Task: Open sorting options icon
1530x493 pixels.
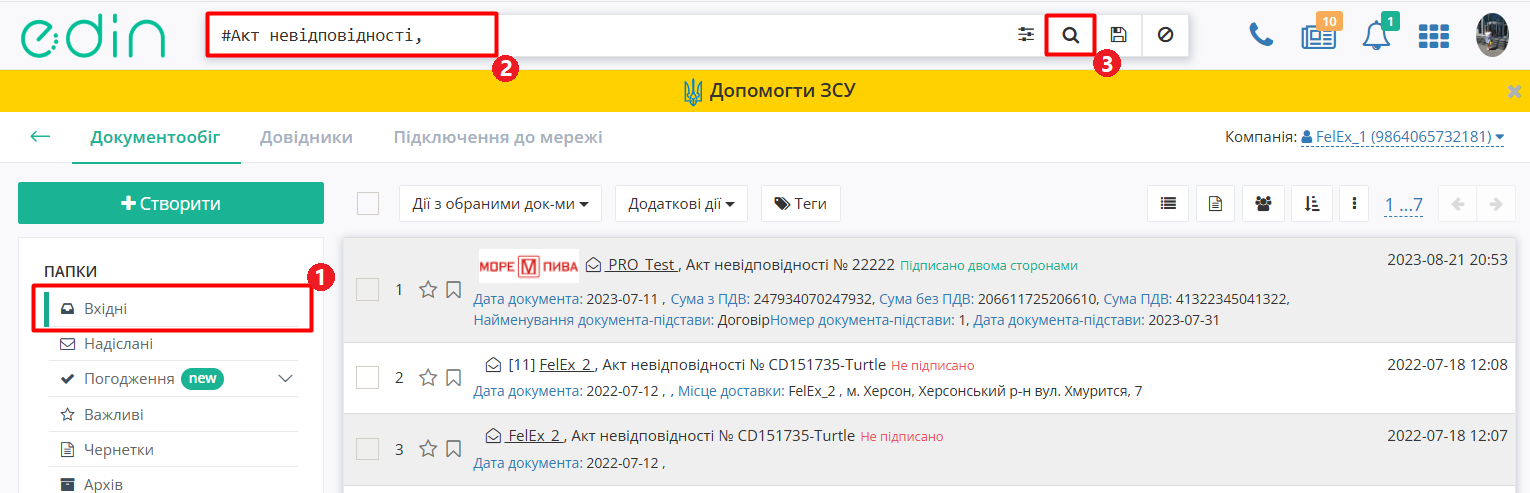Action: coord(1312,203)
